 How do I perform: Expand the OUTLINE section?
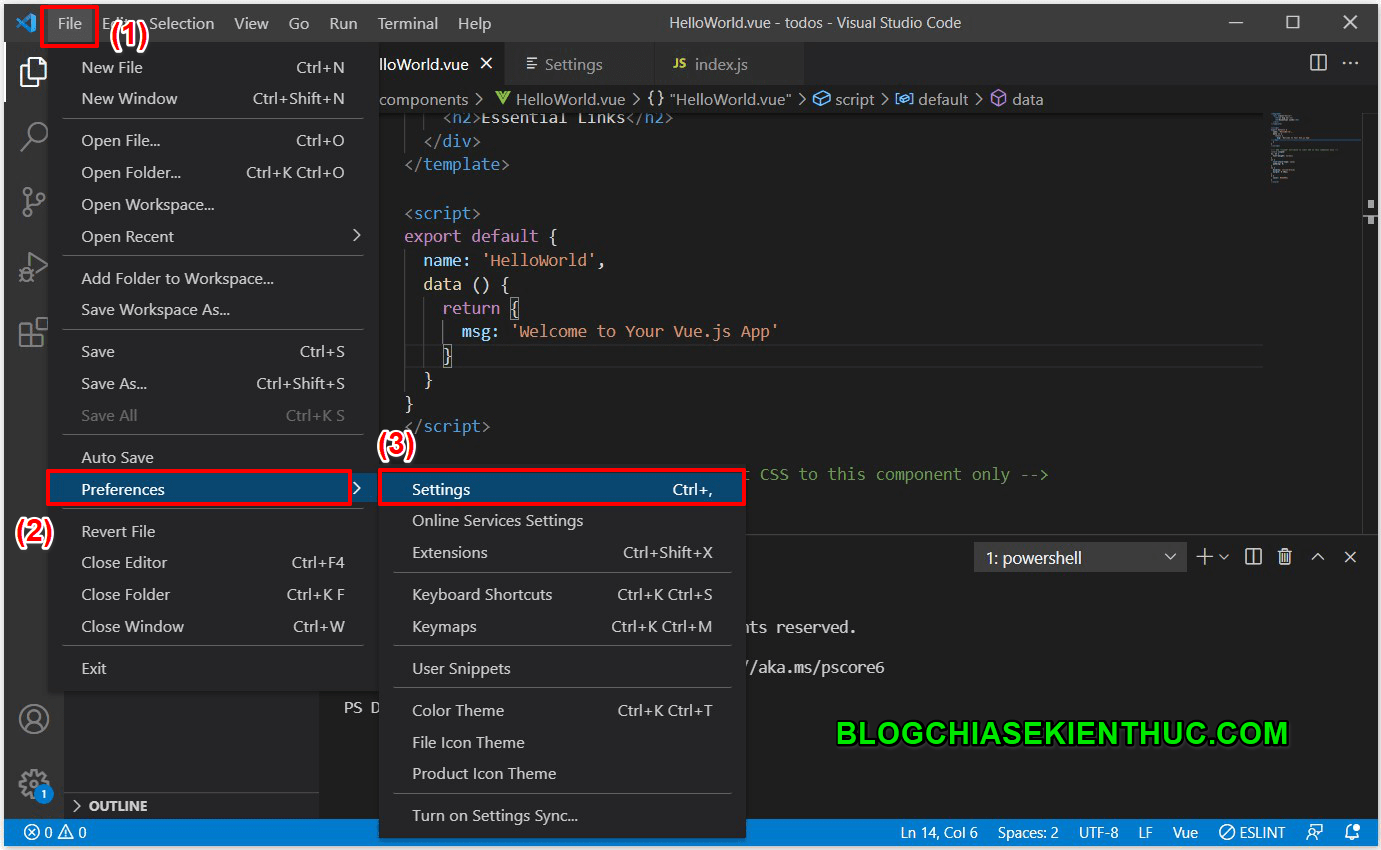(110, 805)
